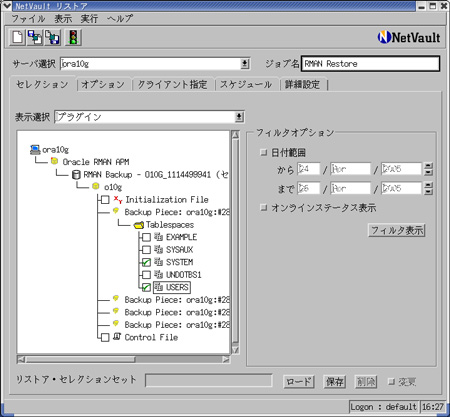Click the second toolbar icon with linked windows
450x417 pixels.
35,37
